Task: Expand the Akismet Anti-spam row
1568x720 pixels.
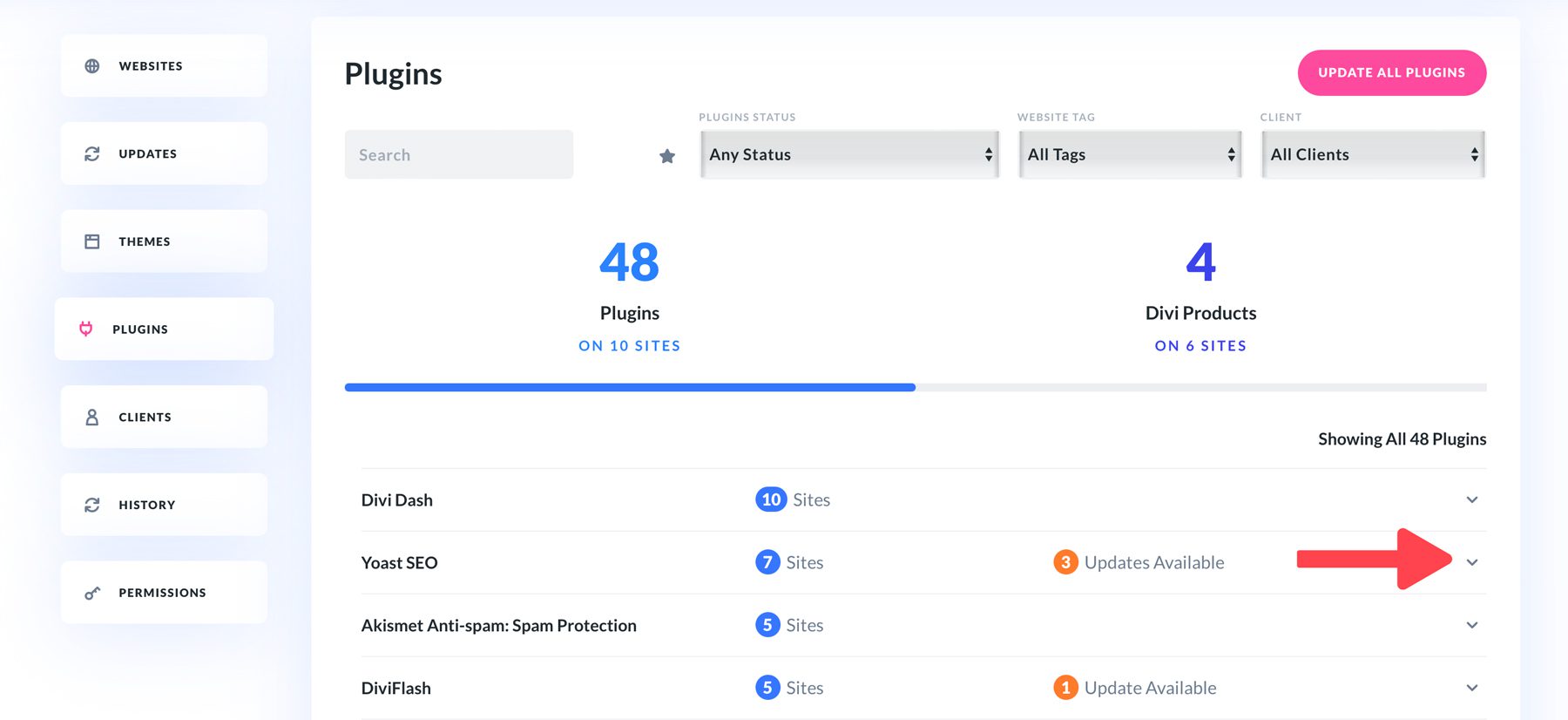Action: (1472, 625)
